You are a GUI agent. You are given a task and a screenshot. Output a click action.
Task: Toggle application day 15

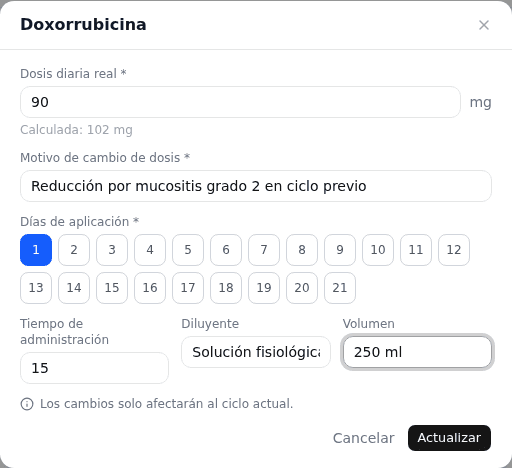tap(112, 288)
